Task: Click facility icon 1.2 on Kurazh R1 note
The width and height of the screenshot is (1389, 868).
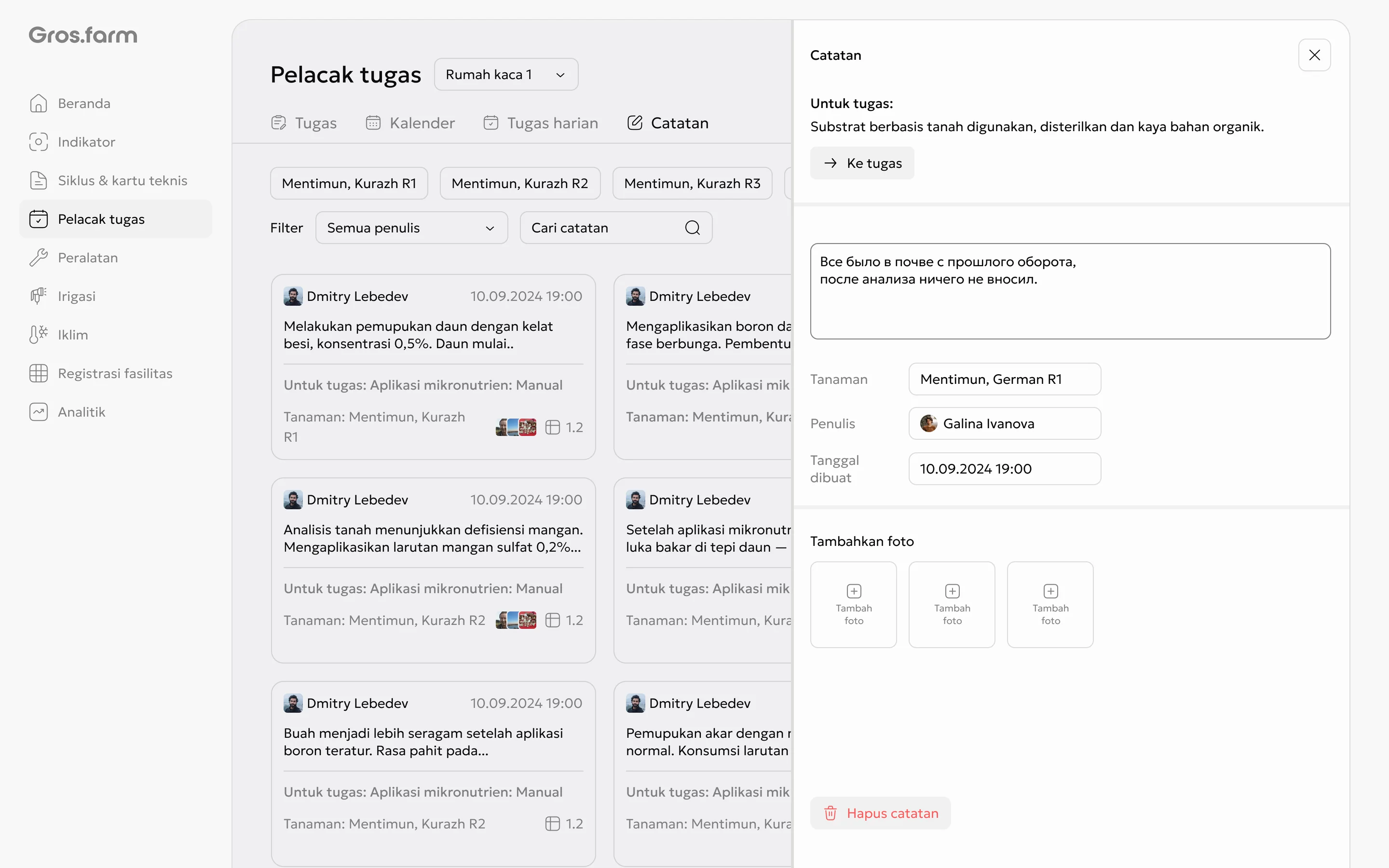Action: (552, 427)
